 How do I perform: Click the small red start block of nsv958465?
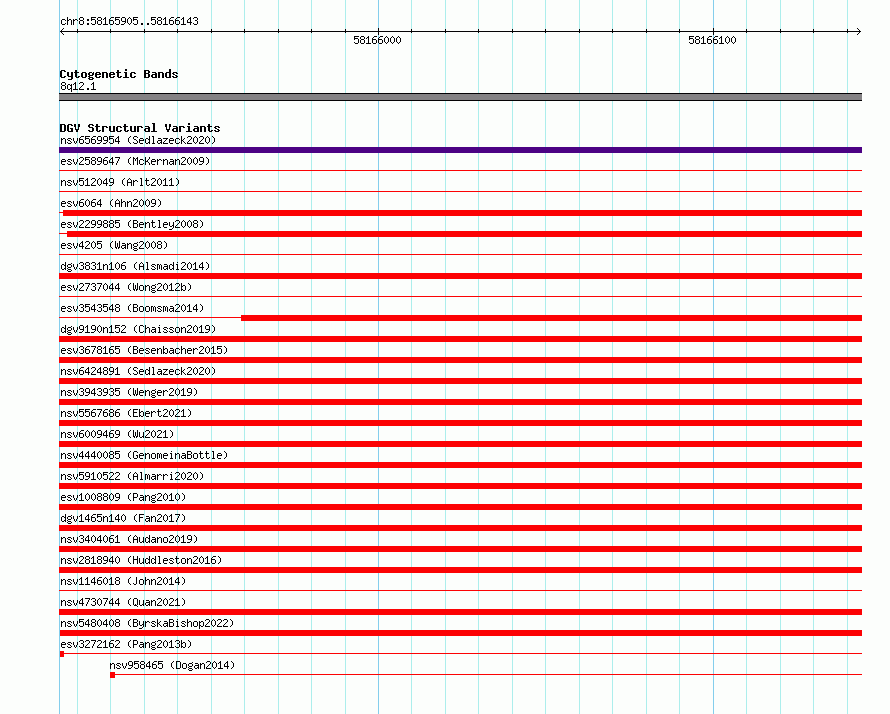[112, 675]
